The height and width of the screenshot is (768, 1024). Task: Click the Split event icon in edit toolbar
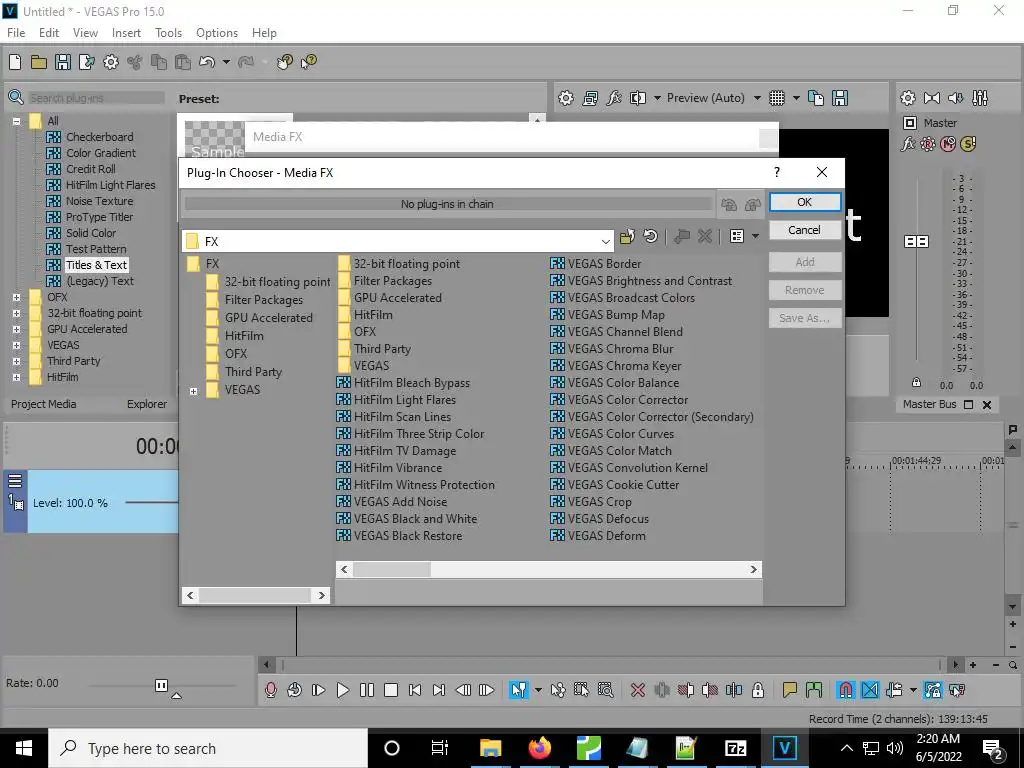point(733,690)
